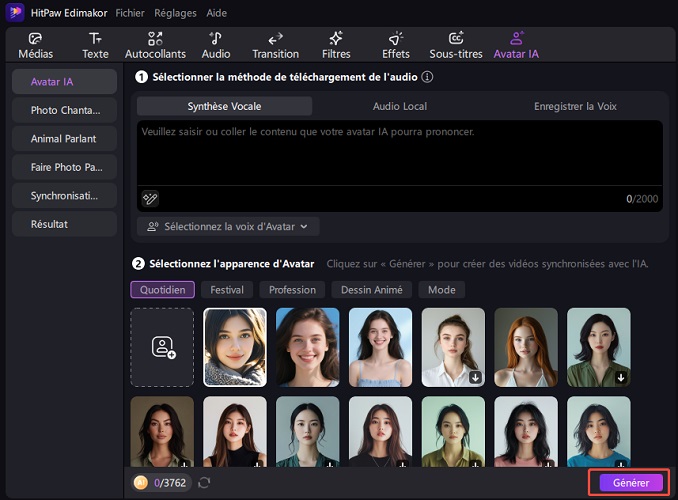Select the avatar in the black sleeveless top
The height and width of the screenshot is (500, 678).
235,432
